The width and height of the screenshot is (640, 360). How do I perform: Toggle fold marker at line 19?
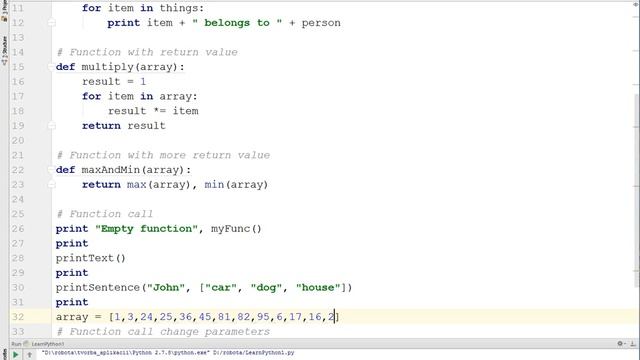click(x=51, y=126)
